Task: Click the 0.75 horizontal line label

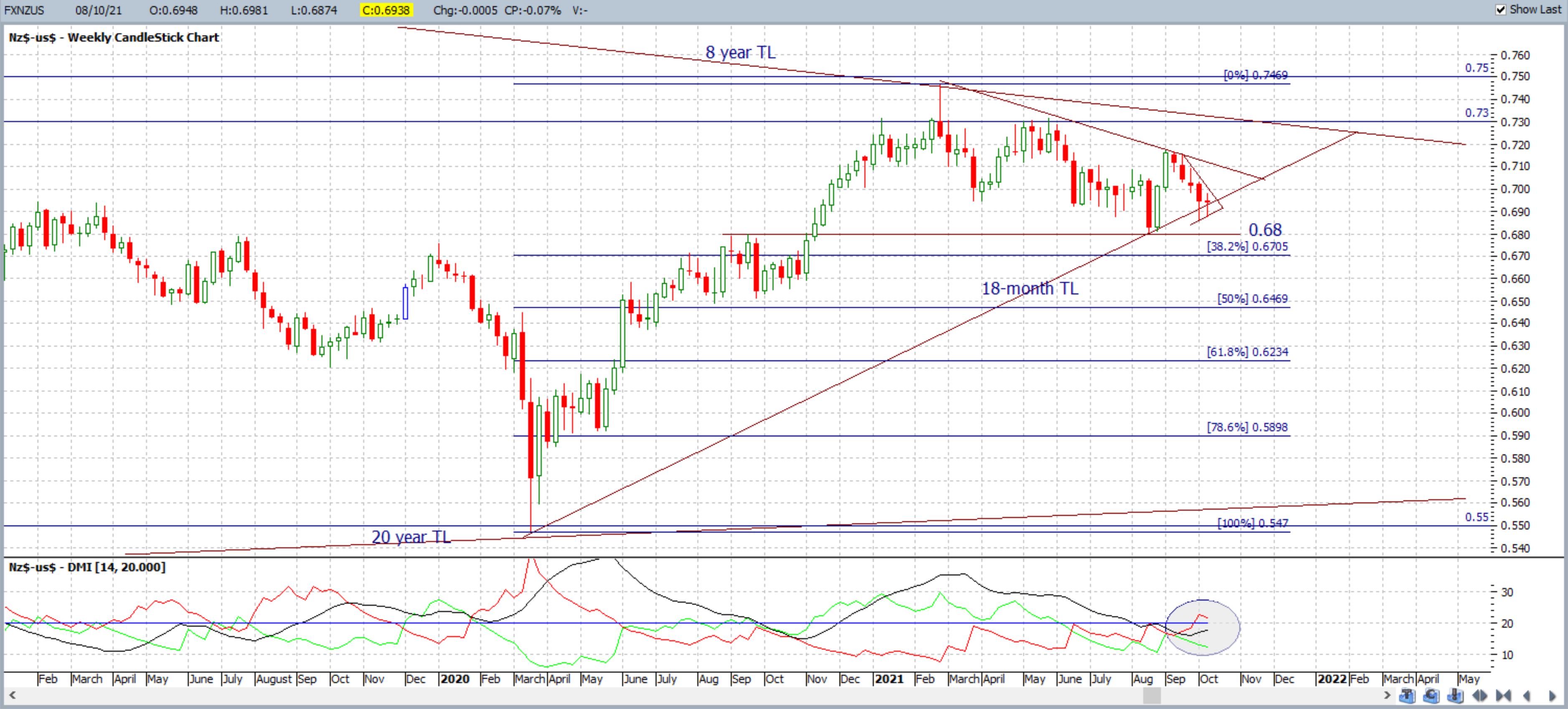Action: pyautogui.click(x=1476, y=68)
